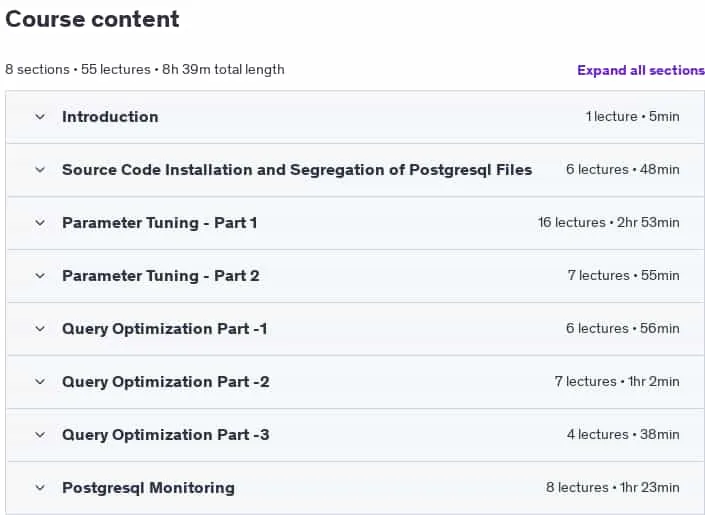Click the 8 lectures 1hr 23min label
The height and width of the screenshot is (515, 705).
coord(612,488)
